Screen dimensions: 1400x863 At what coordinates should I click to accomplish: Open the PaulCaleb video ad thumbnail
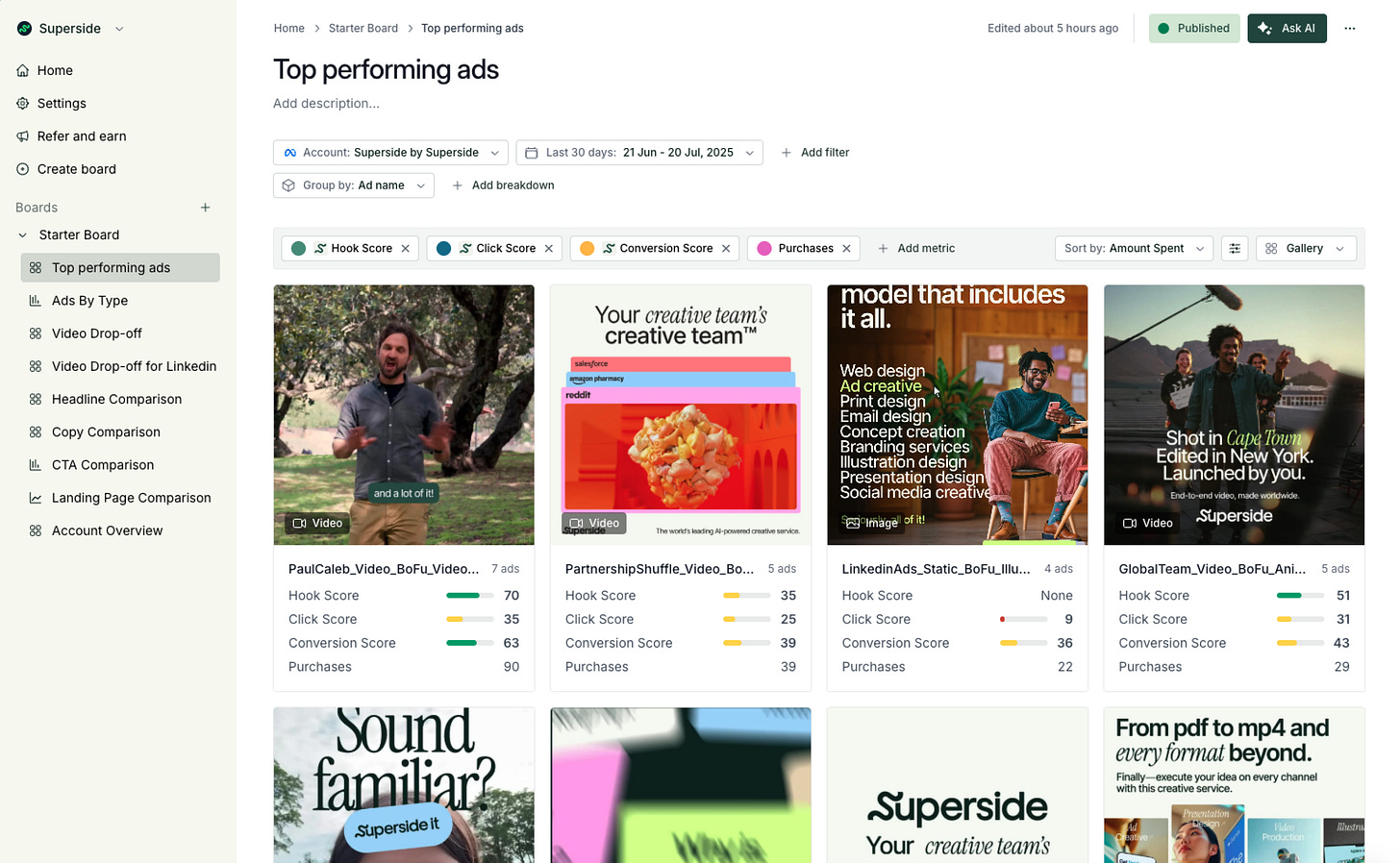(404, 414)
